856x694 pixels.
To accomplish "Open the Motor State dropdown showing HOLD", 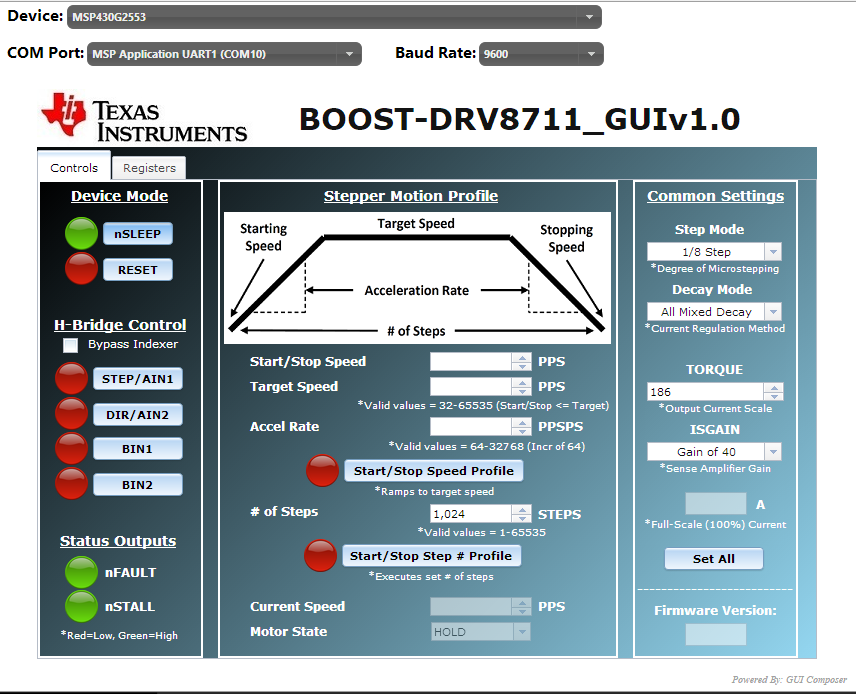I will click(480, 632).
